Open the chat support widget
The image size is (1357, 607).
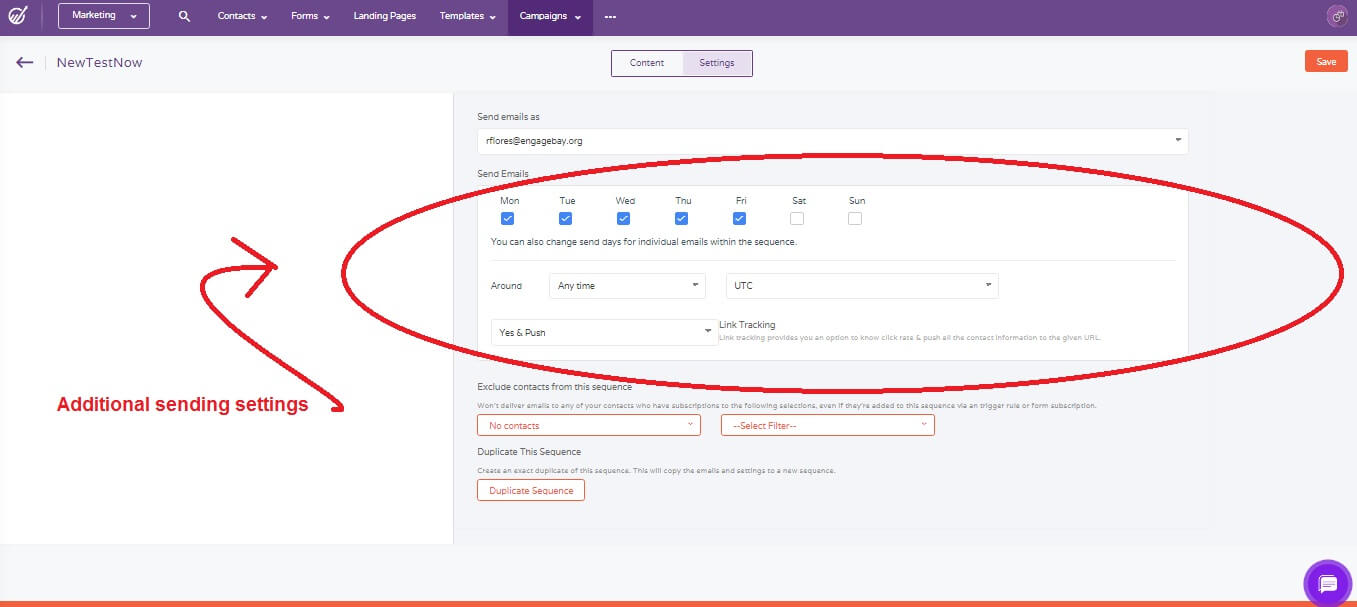tap(1327, 583)
